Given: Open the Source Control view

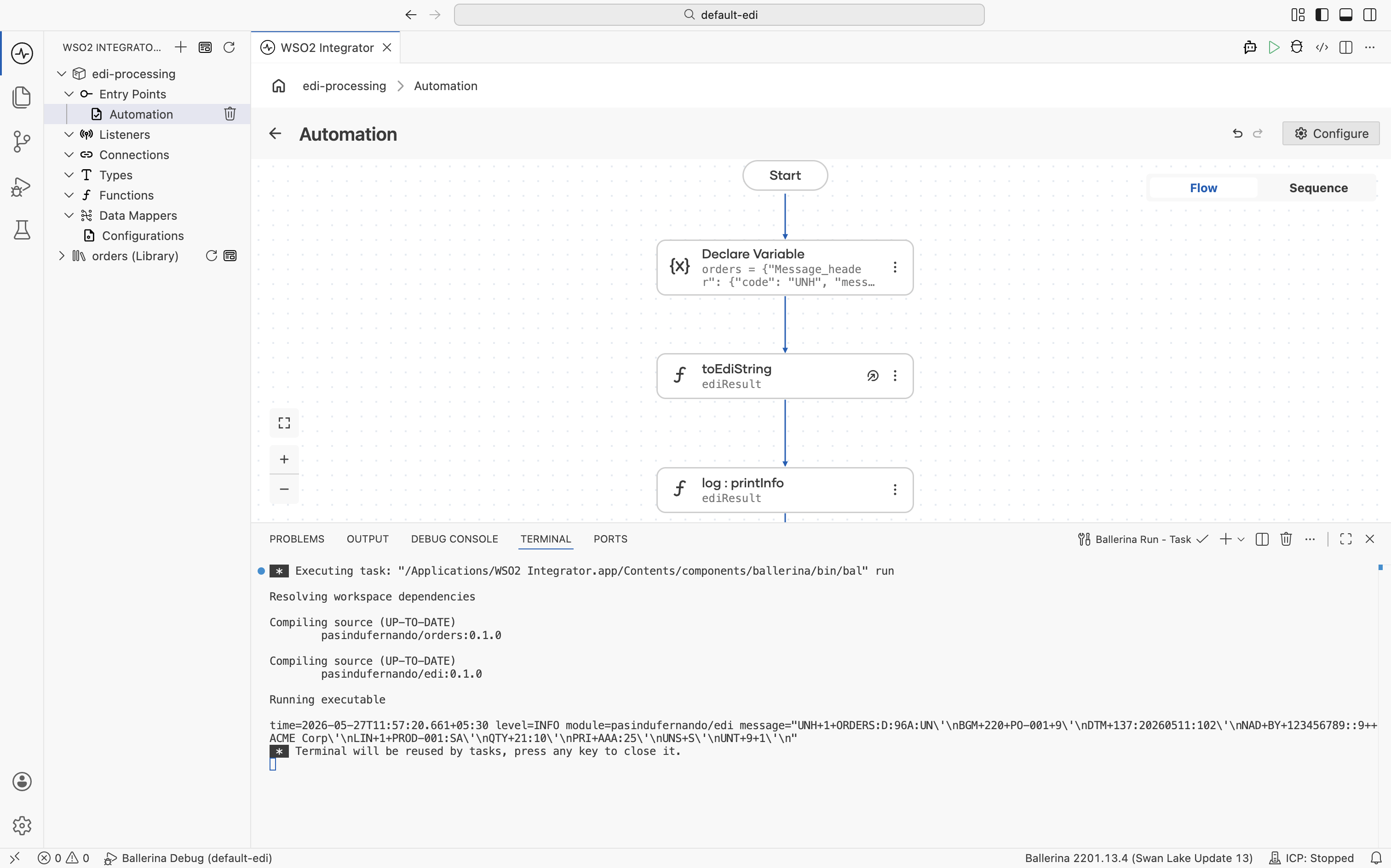Looking at the screenshot, I should click(22, 141).
